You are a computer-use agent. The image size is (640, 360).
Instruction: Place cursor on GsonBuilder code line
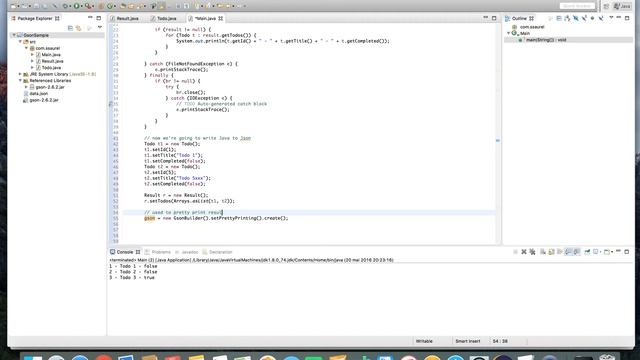[x=216, y=218]
